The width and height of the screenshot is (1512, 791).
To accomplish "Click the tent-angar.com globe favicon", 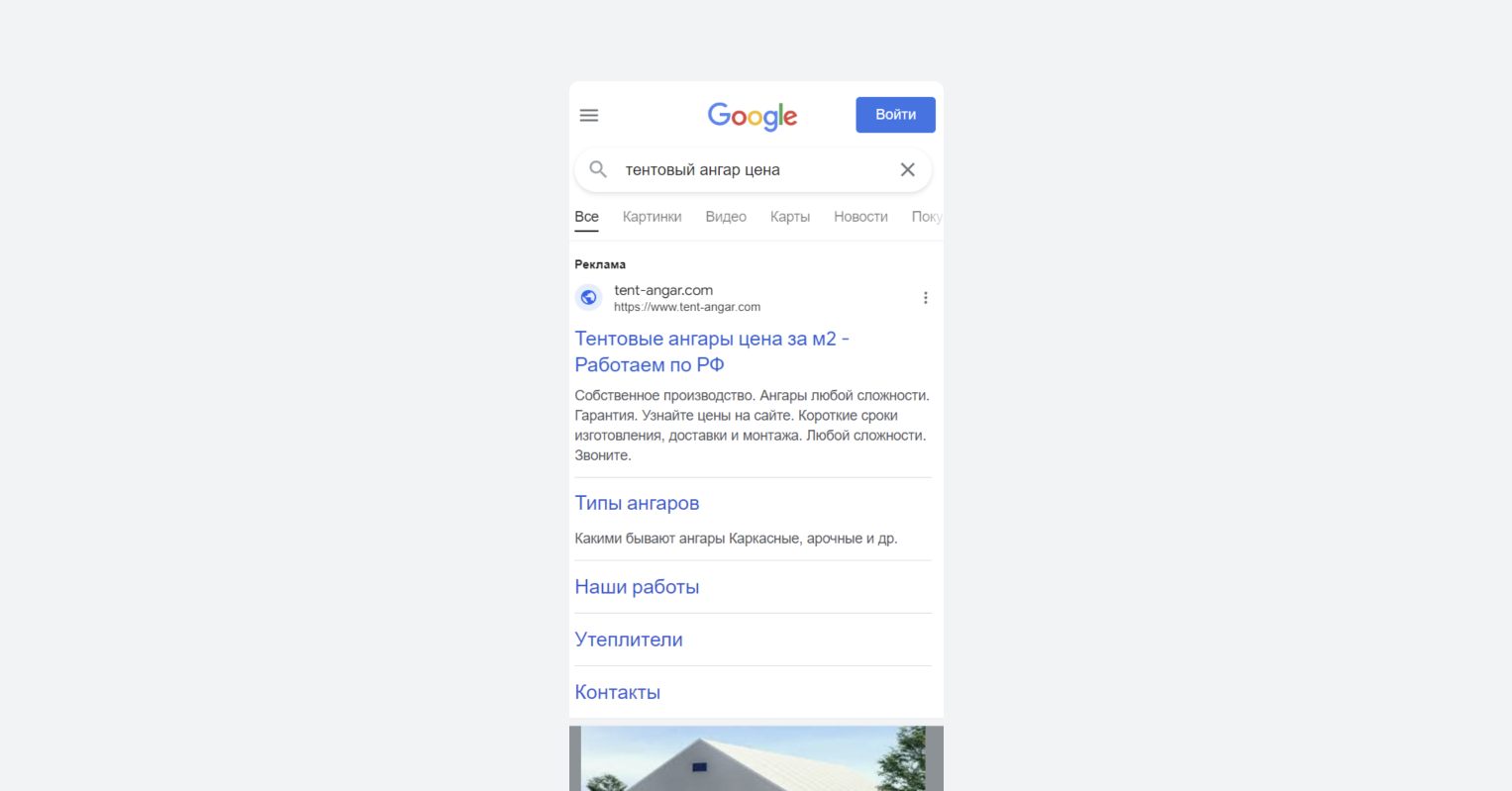I will tap(589, 297).
